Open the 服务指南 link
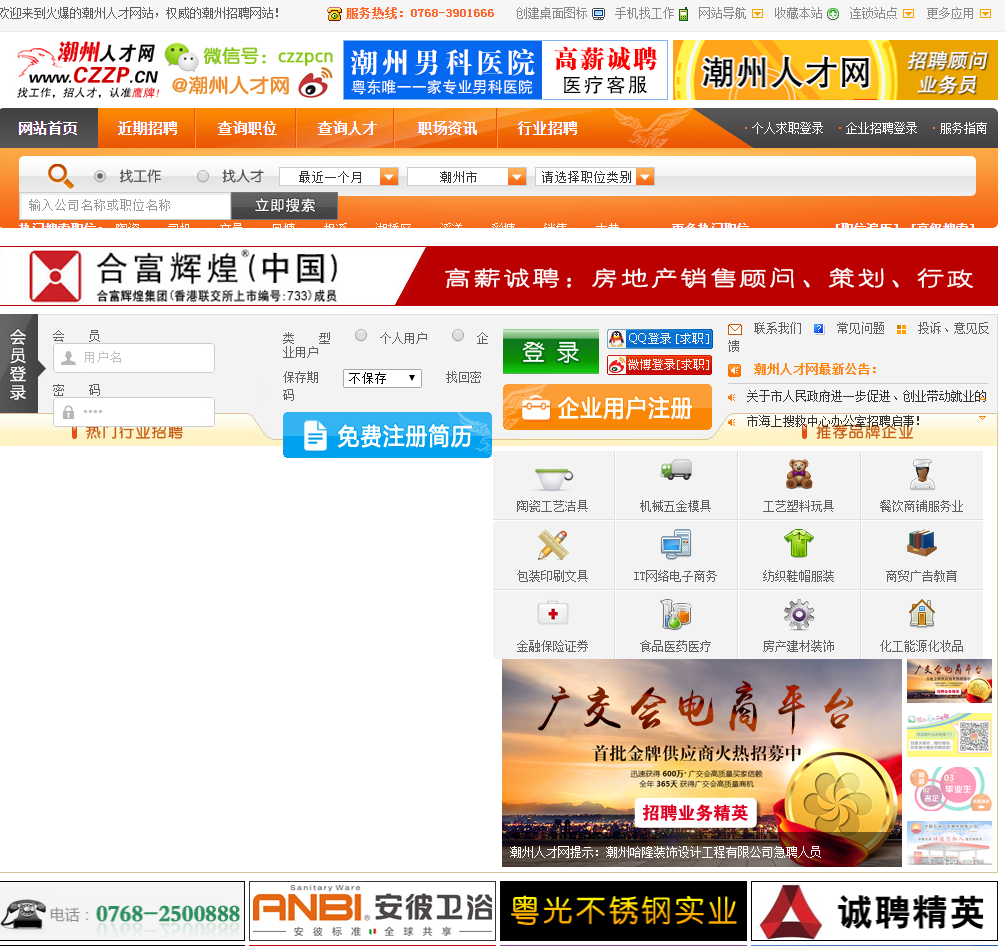The height and width of the screenshot is (946, 1005). point(963,128)
